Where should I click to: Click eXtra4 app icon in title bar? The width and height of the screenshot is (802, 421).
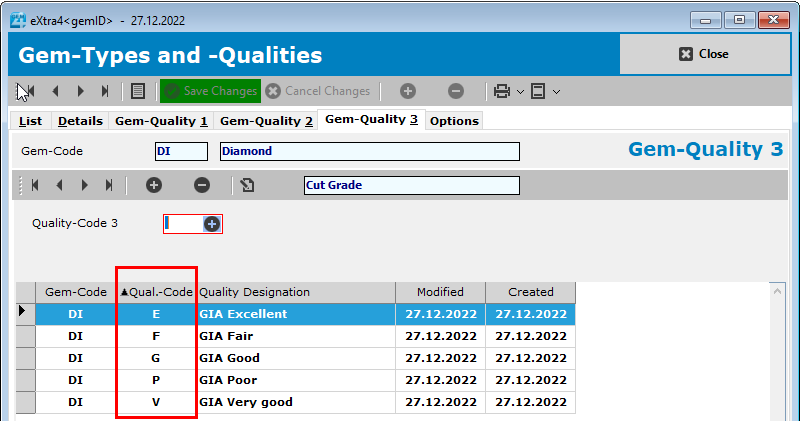point(18,20)
